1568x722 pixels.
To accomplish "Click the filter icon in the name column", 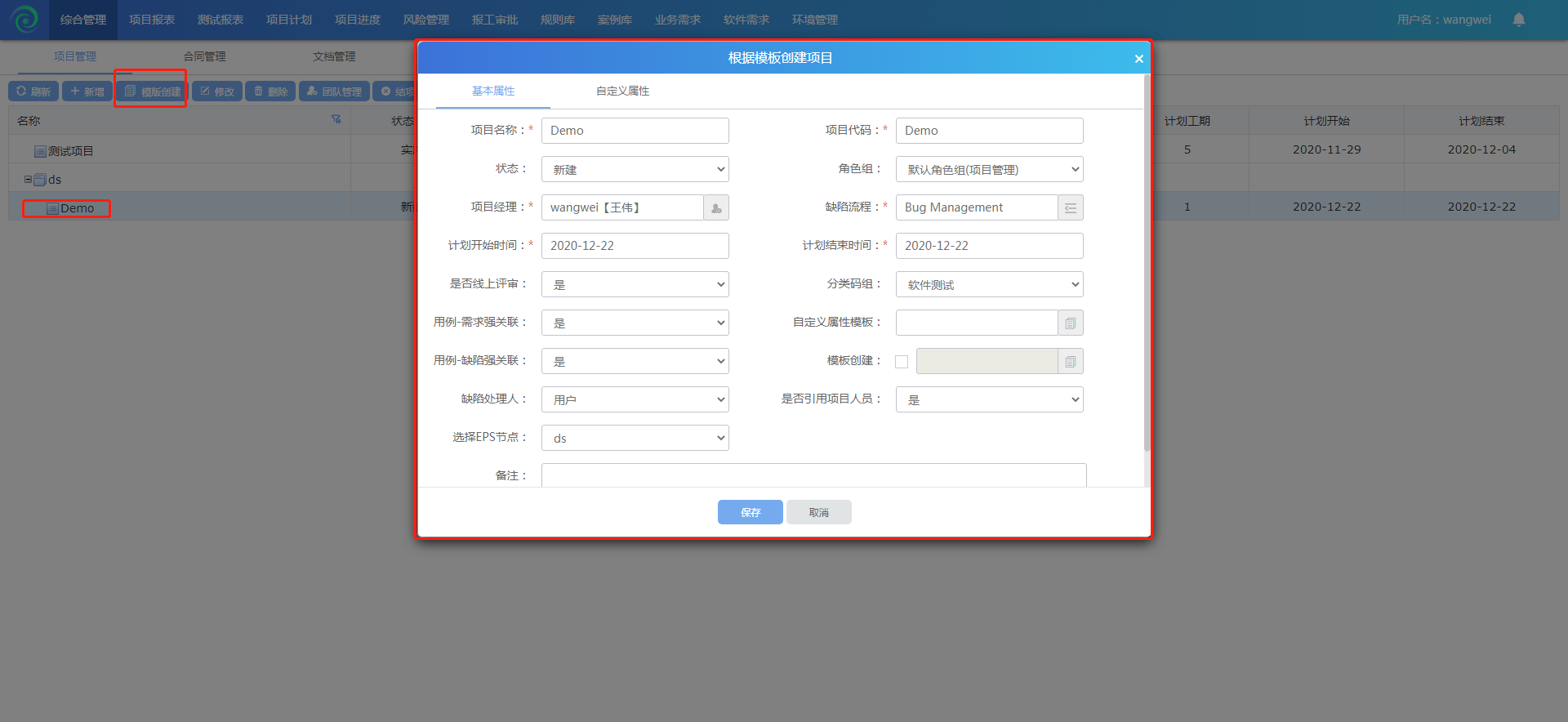I will (336, 119).
